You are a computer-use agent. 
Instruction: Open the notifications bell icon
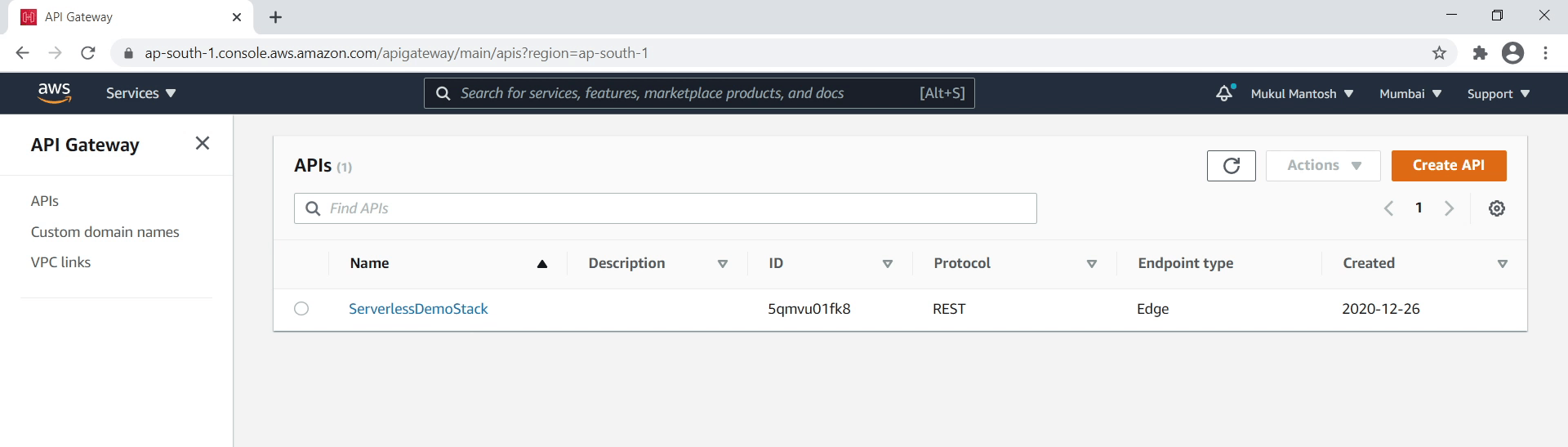coord(1223,93)
